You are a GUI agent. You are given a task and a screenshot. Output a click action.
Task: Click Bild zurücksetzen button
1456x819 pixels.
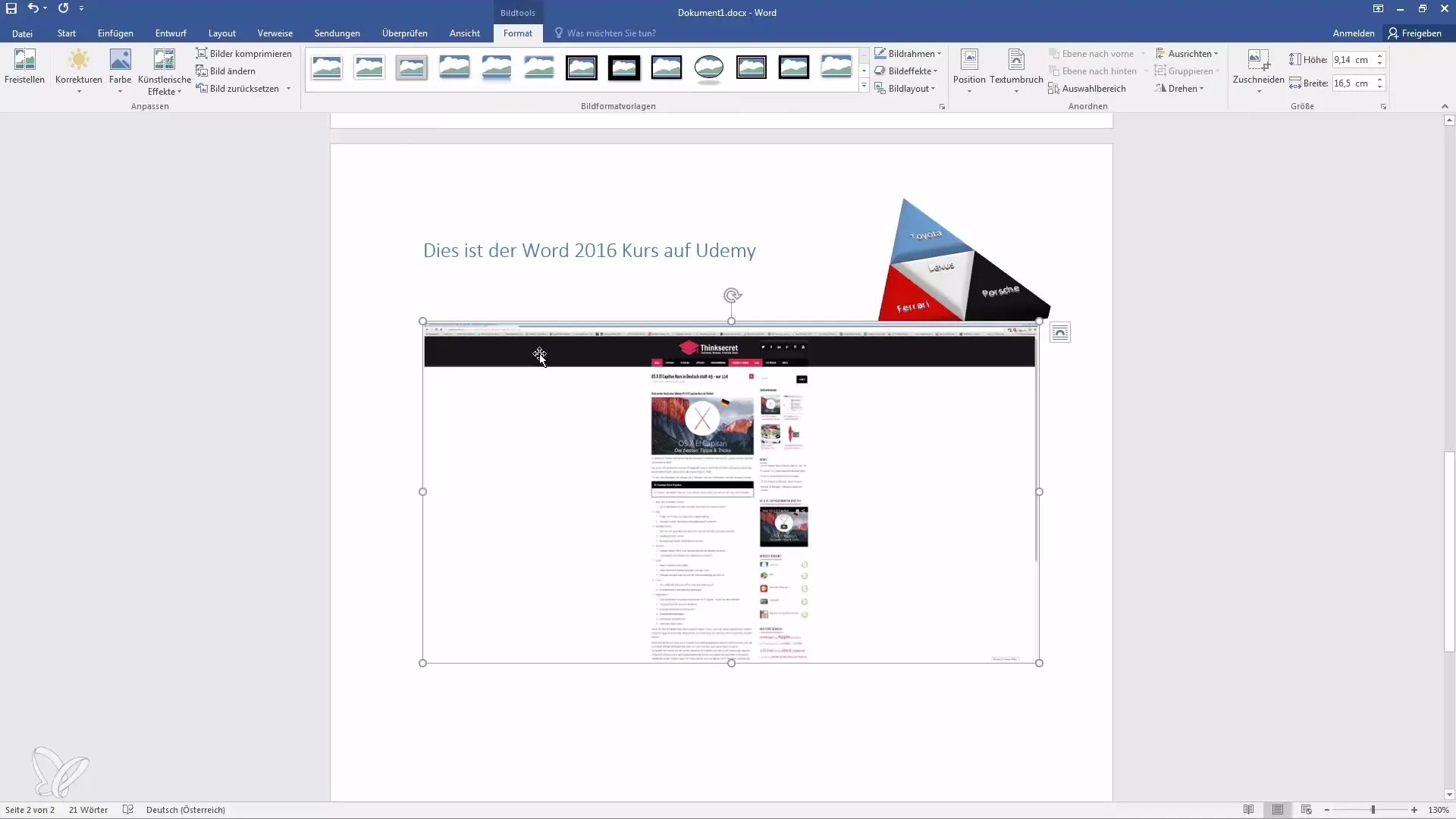point(244,88)
